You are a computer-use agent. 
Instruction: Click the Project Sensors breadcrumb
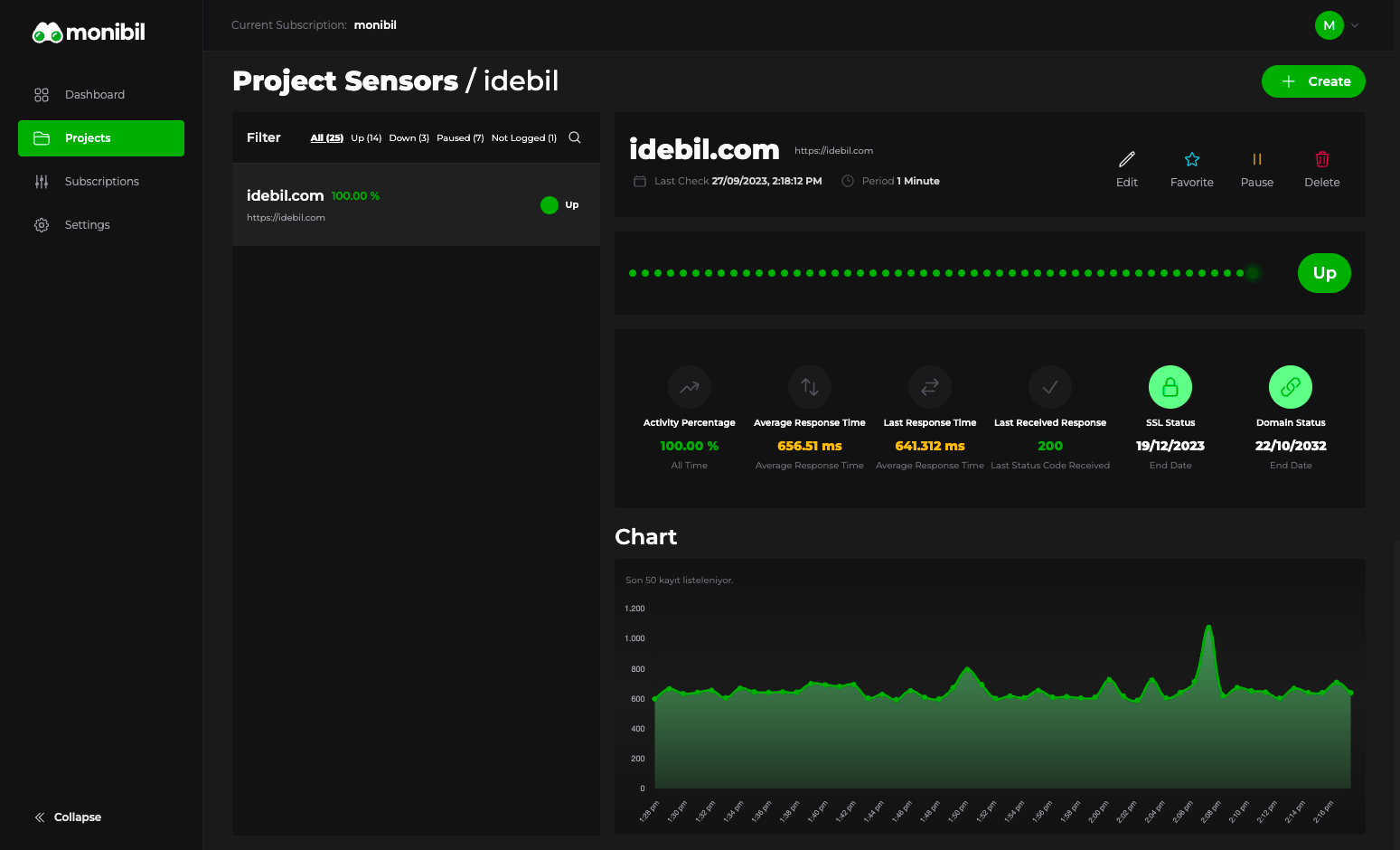(345, 81)
